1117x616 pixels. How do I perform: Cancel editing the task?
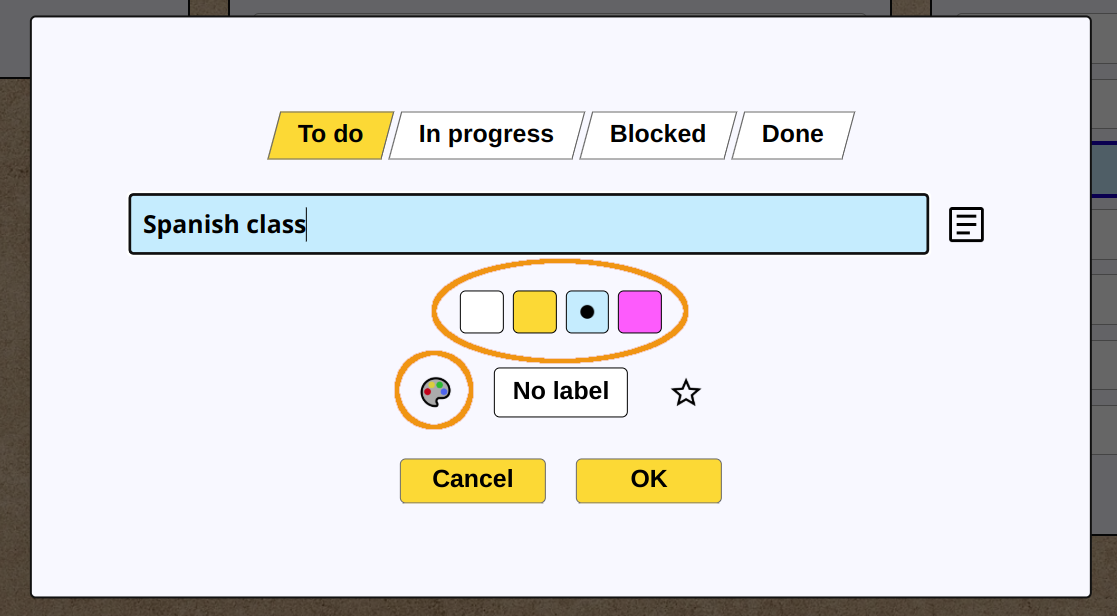click(x=473, y=481)
